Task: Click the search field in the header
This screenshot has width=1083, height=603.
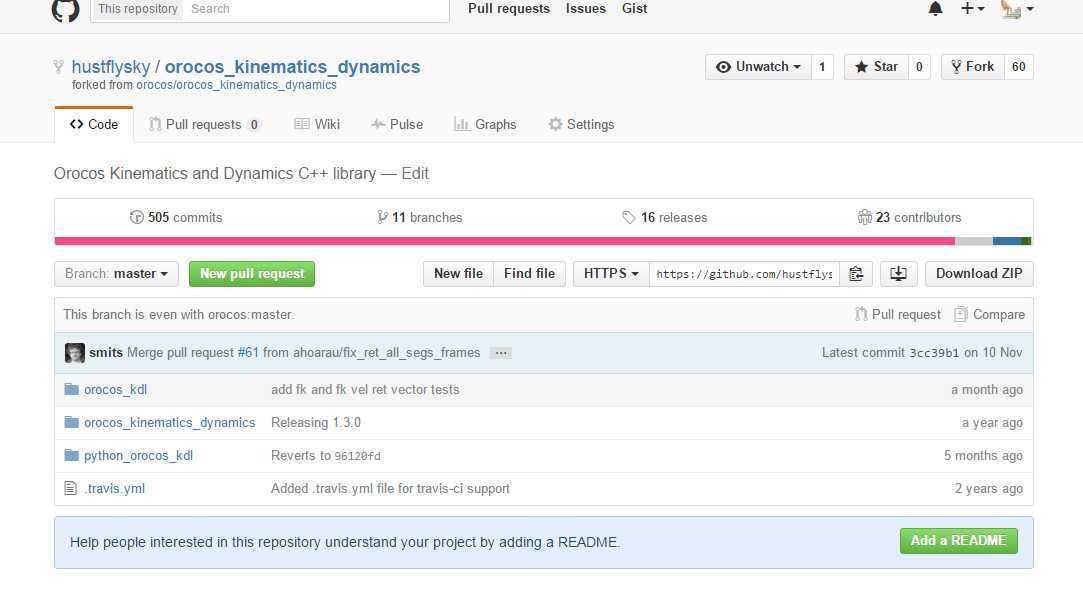Action: pyautogui.click(x=316, y=9)
